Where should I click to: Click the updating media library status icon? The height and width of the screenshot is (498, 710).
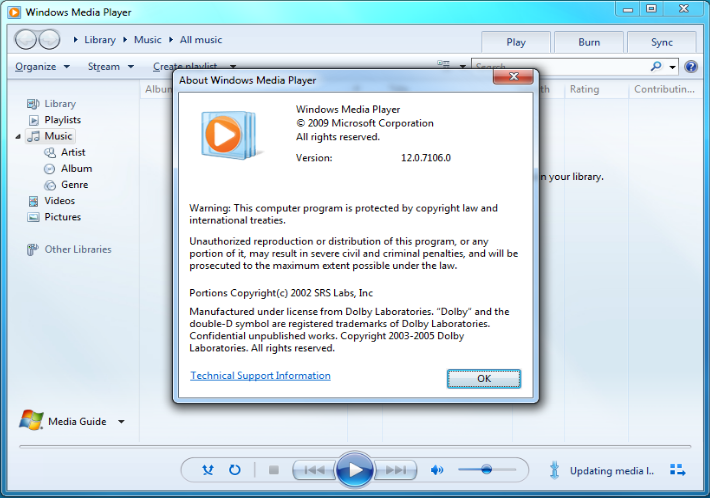pyautogui.click(x=554, y=470)
